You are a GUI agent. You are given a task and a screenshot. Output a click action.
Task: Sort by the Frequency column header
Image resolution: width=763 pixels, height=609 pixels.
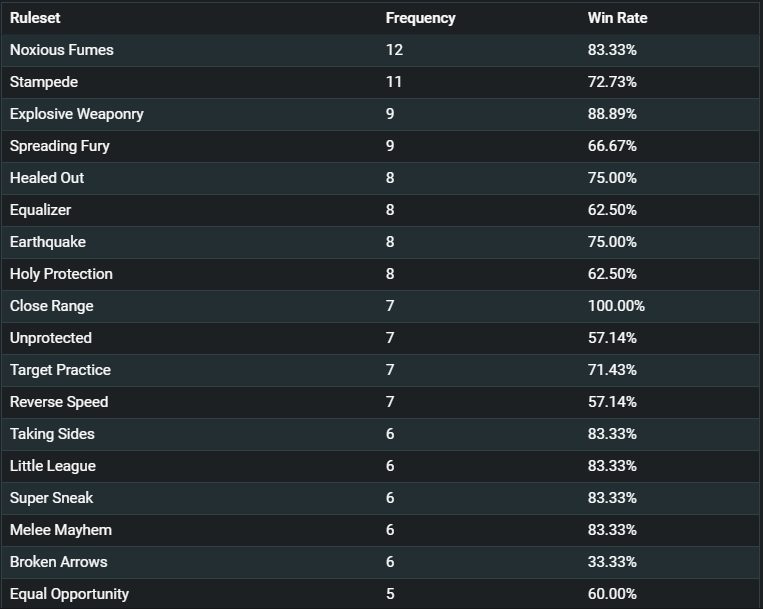tap(420, 18)
